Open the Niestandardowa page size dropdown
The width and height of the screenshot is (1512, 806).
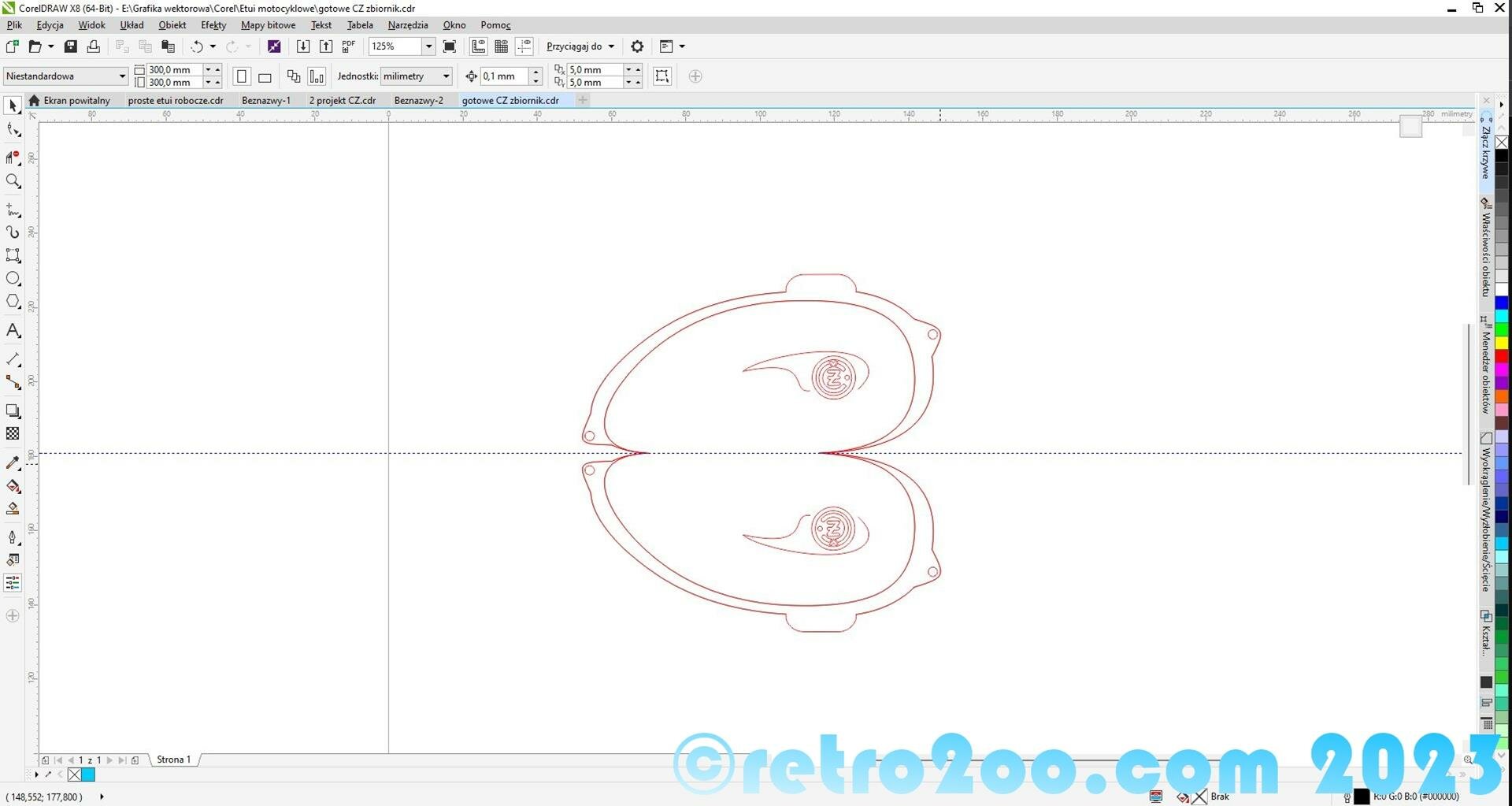click(x=122, y=76)
